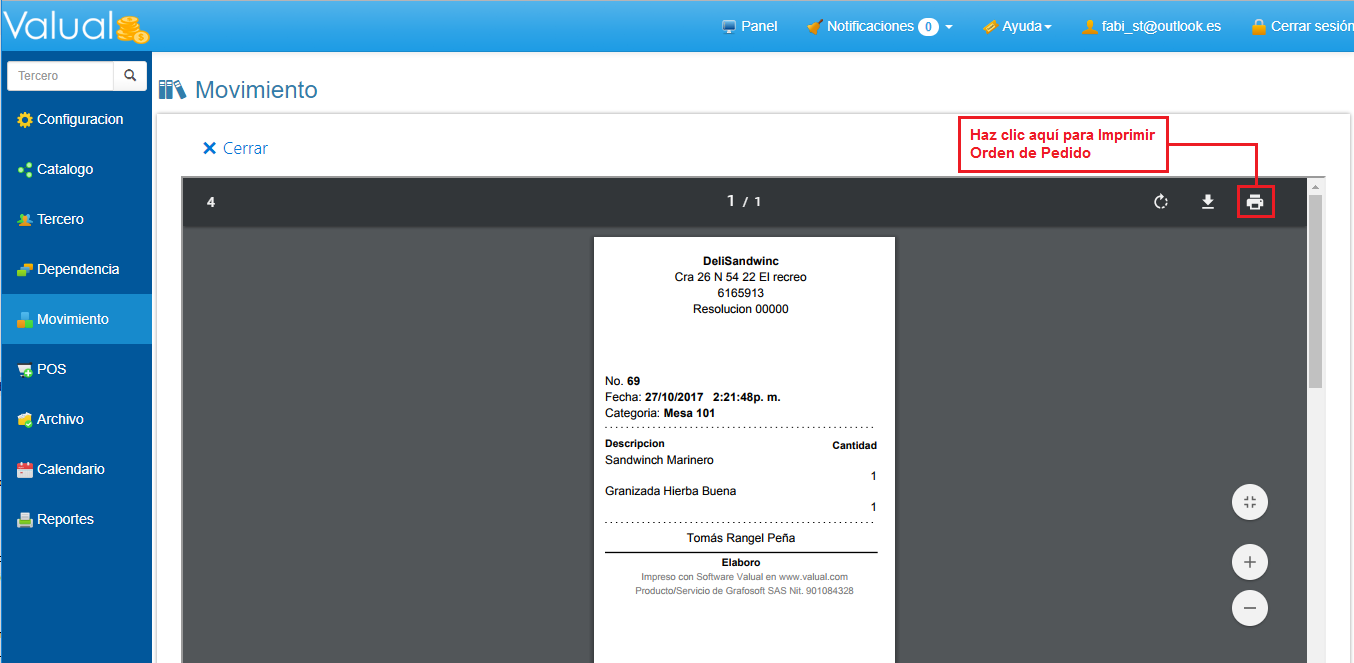Close the movement preview with Cerrar
Viewport: 1354px width, 663px height.
(x=236, y=149)
